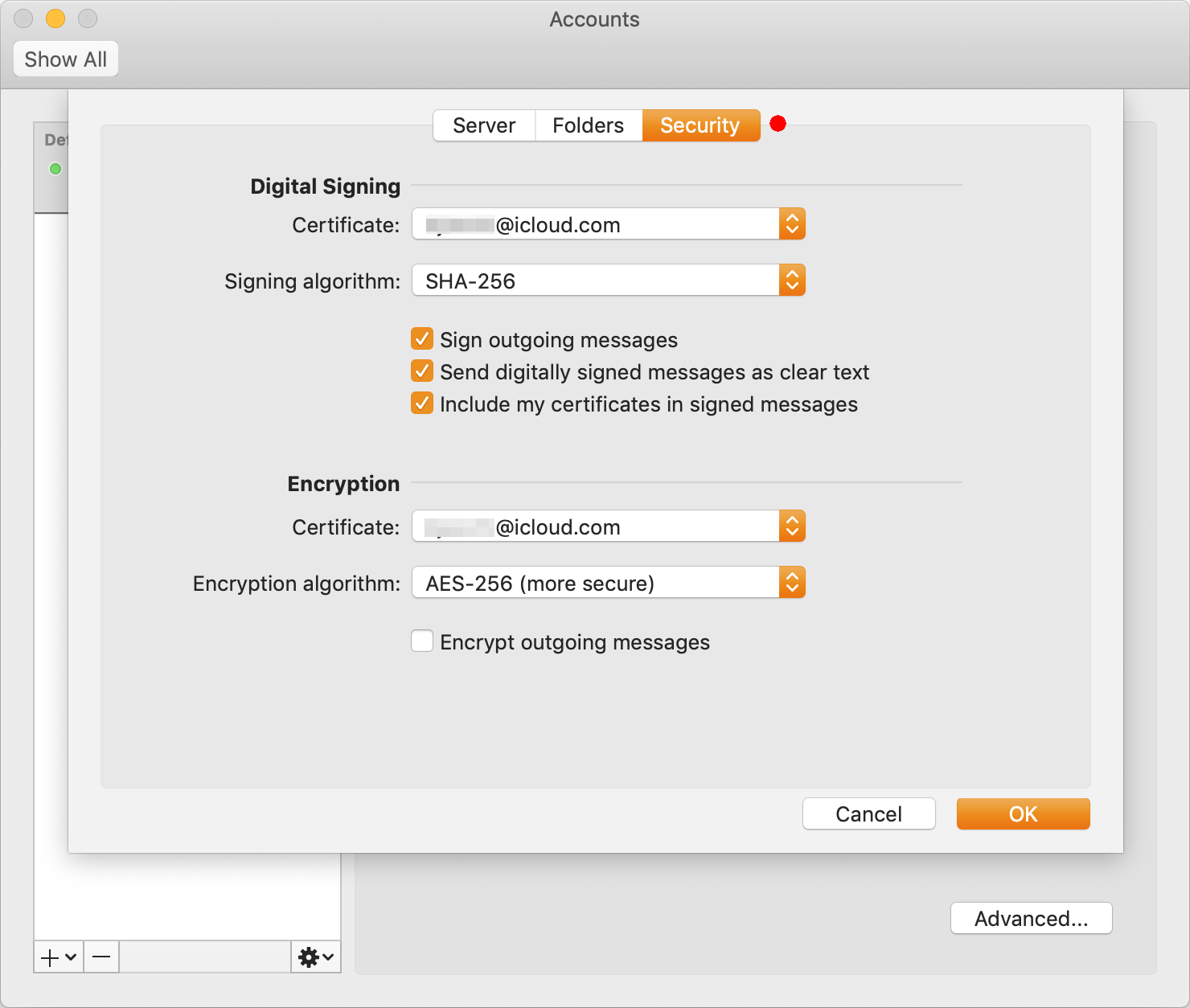Viewport: 1190px width, 1008px height.
Task: Click the yellow minimize window button
Action: point(55,18)
